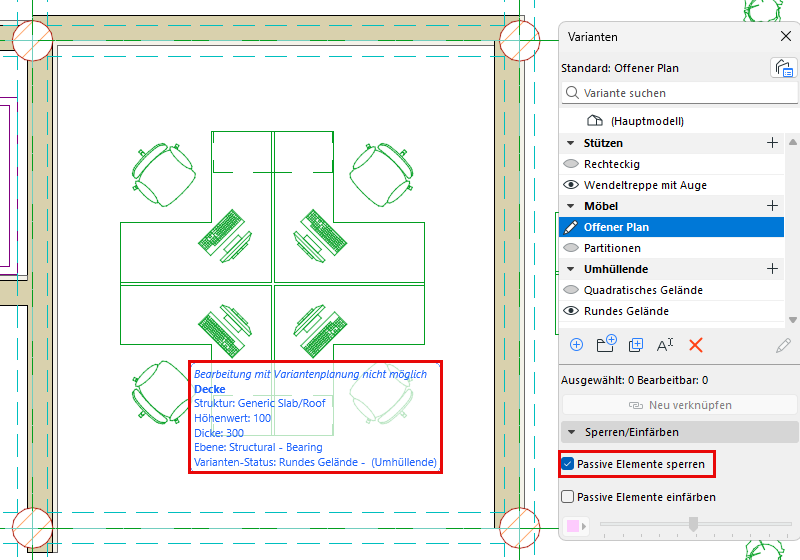Open the variant settings icon beside Standard
The image size is (800, 560).
(x=783, y=68)
